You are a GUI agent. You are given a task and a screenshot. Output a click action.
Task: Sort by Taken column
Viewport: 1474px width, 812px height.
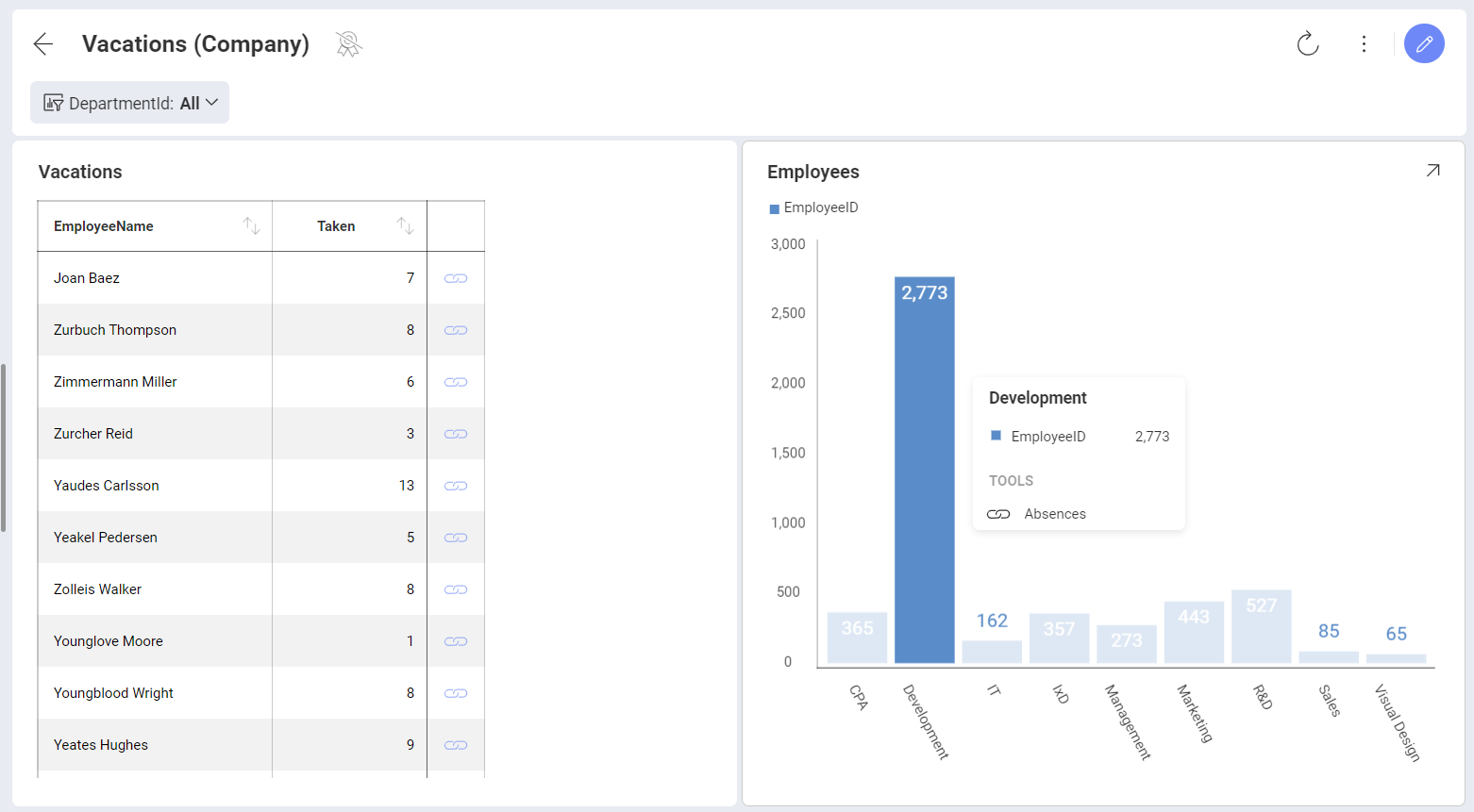coord(405,225)
